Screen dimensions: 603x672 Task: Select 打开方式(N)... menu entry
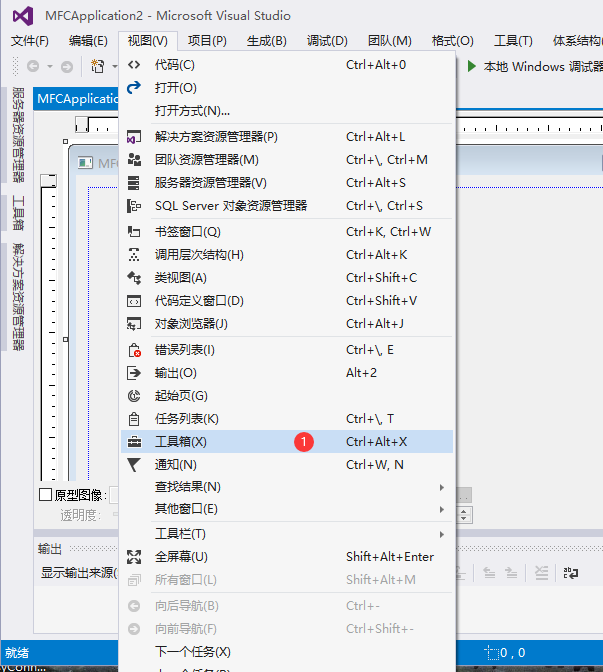[287, 111]
